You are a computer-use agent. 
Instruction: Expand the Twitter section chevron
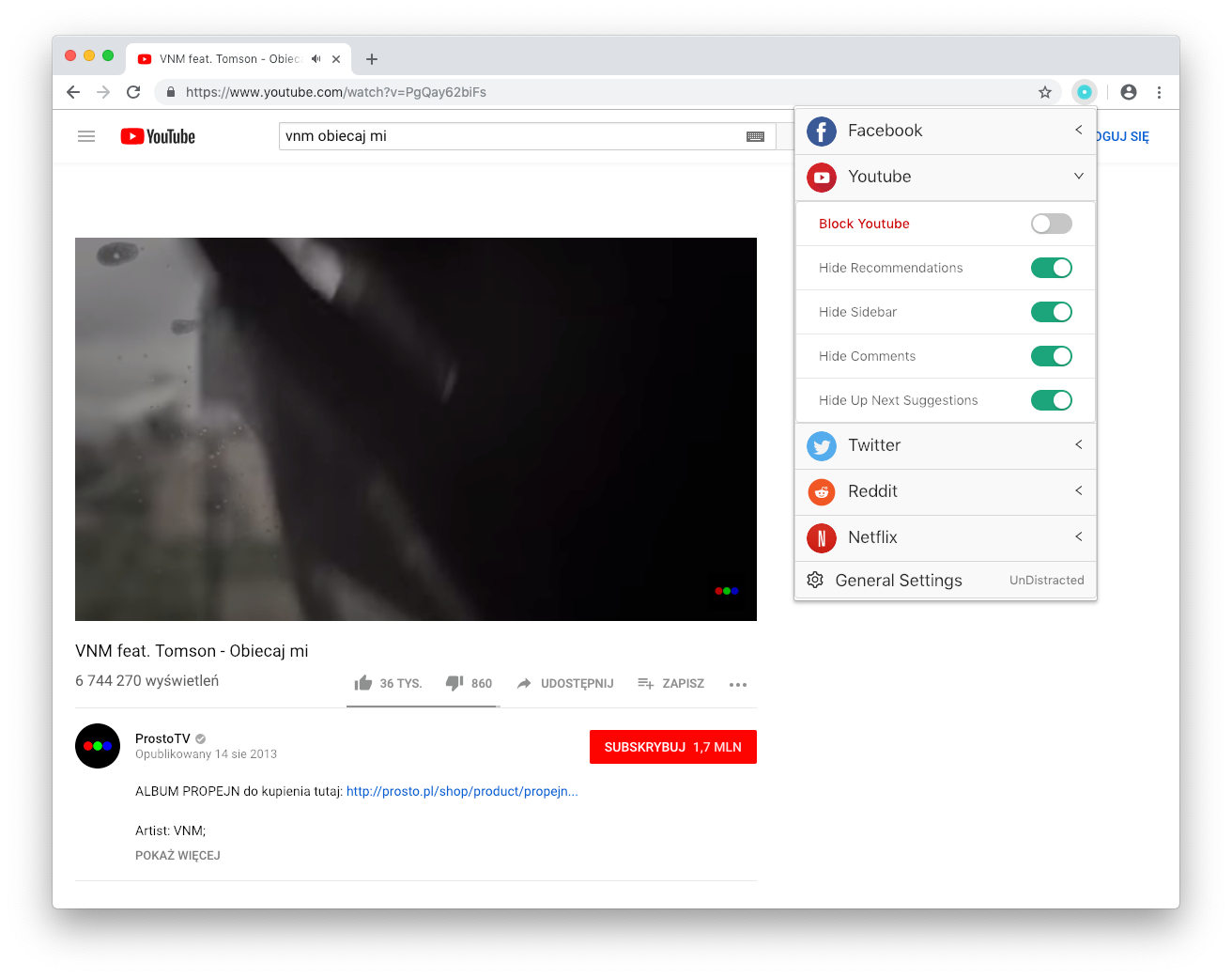coord(1079,444)
